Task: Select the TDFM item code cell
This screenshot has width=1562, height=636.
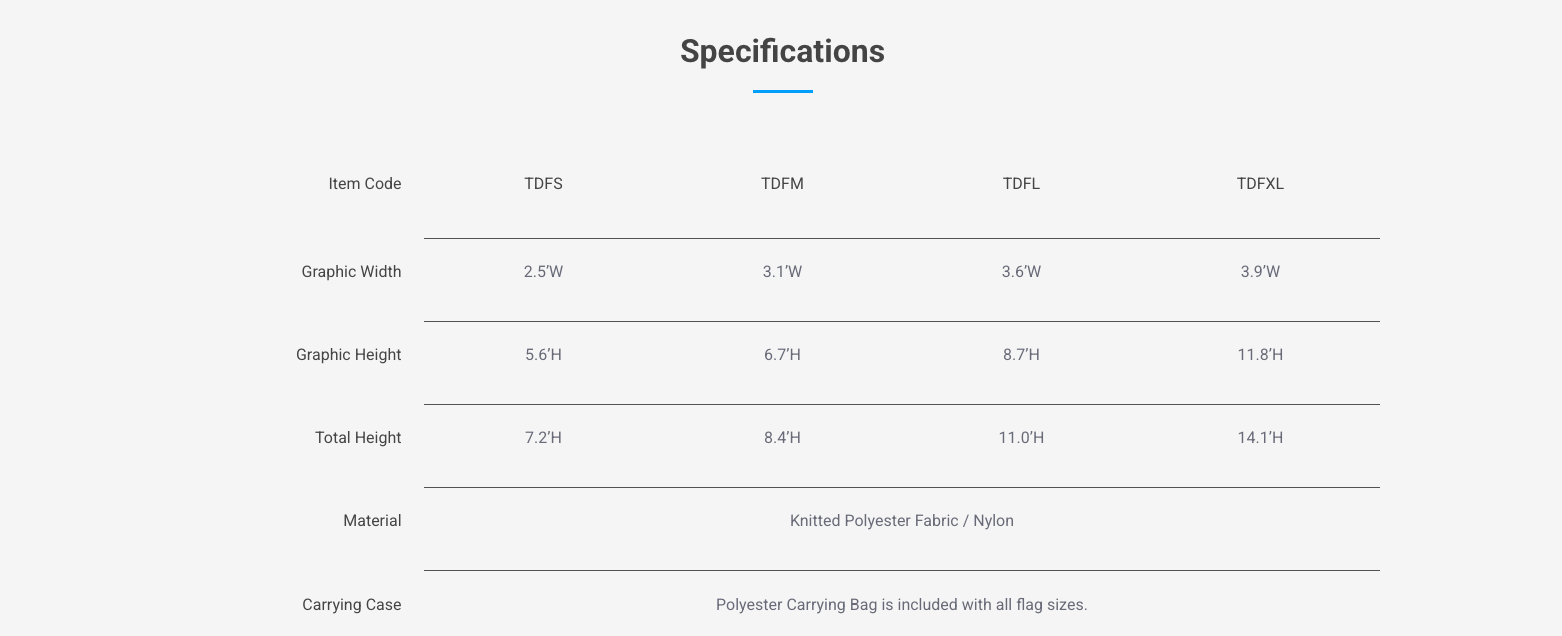Action: [x=782, y=184]
